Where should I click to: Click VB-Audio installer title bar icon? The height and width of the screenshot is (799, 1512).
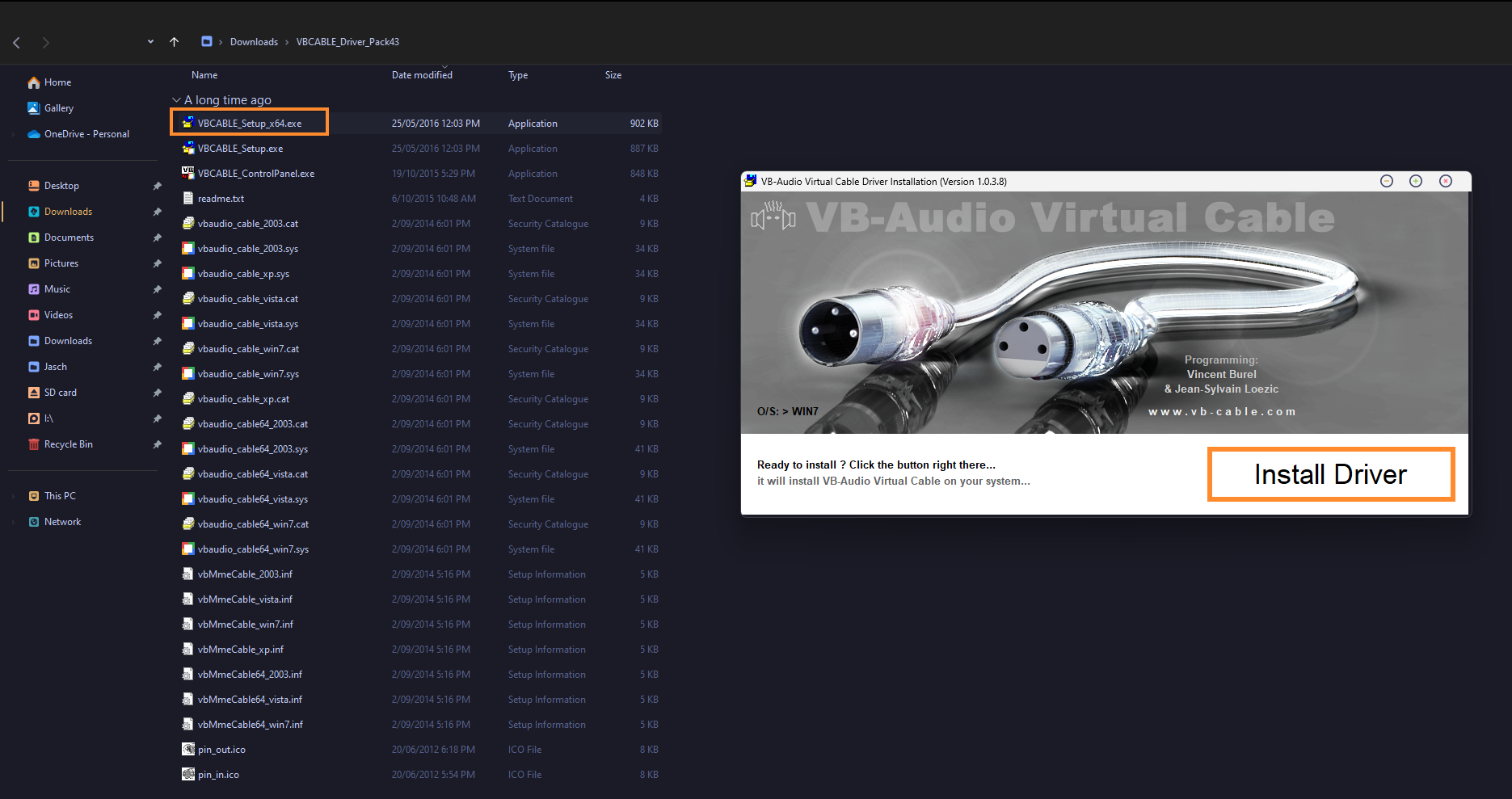pyautogui.click(x=751, y=181)
